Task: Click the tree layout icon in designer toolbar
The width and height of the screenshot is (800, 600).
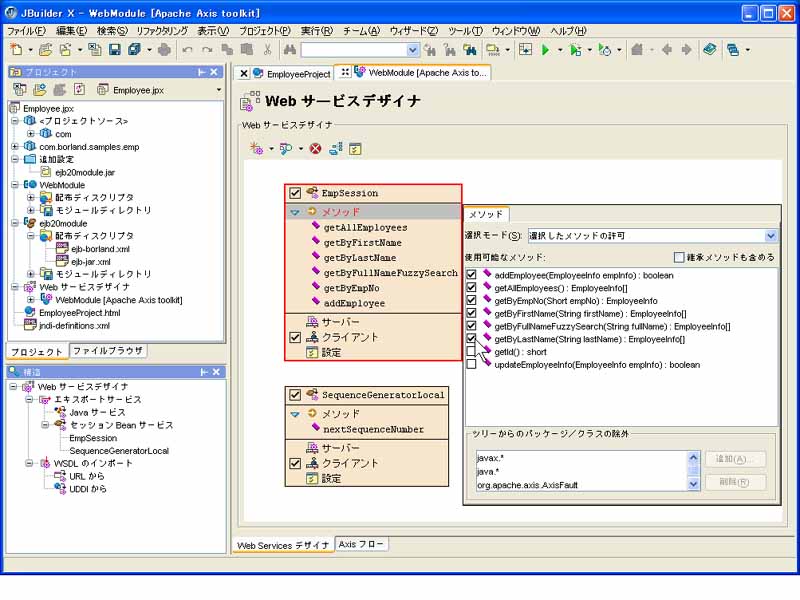Action: tap(336, 148)
